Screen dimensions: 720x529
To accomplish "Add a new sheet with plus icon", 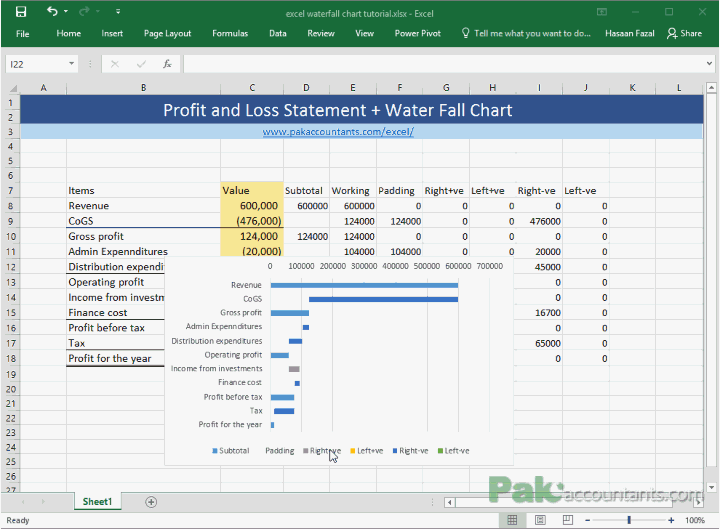I will [151, 502].
